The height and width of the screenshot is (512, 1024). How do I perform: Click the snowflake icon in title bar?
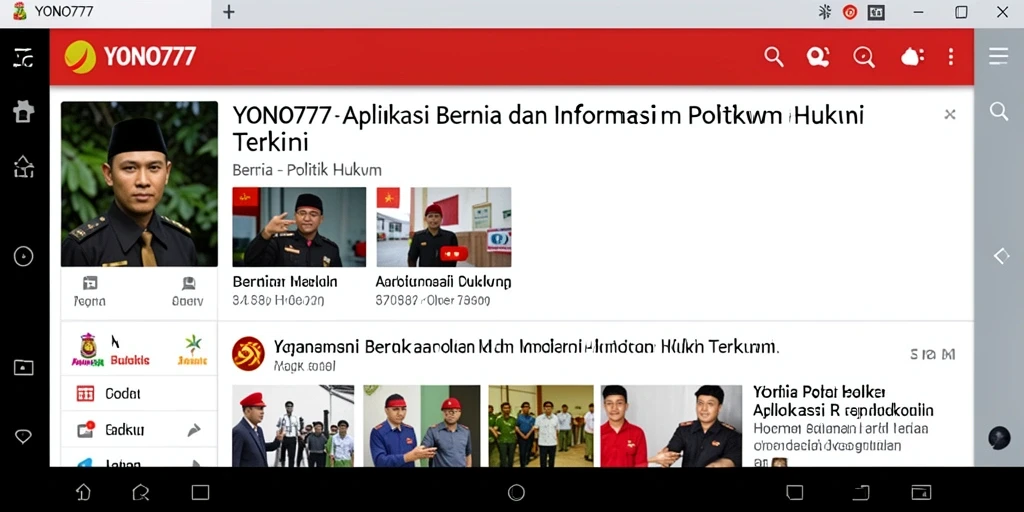(825, 12)
